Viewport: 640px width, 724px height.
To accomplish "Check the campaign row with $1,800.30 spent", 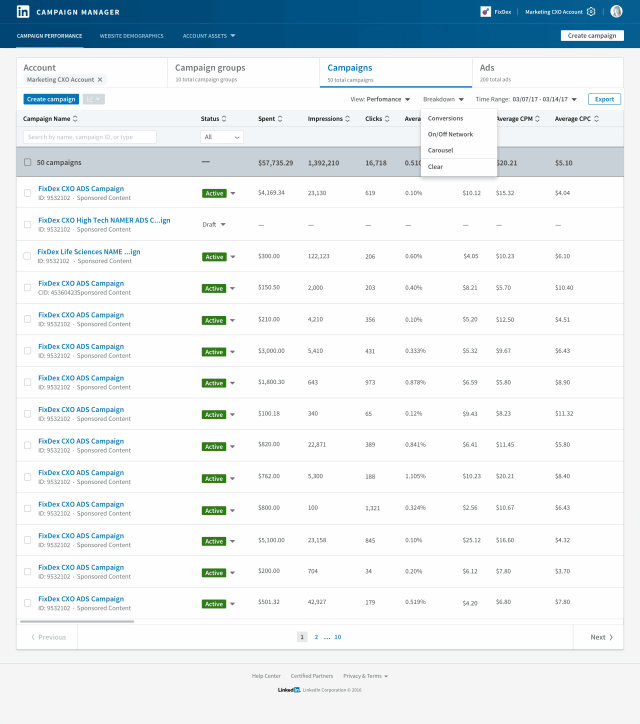I will point(28,382).
